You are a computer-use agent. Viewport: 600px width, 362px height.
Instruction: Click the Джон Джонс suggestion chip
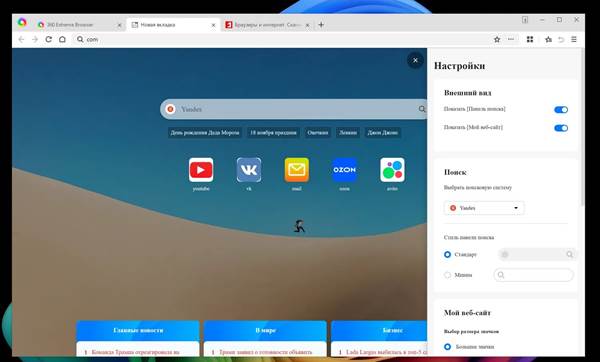tap(383, 133)
